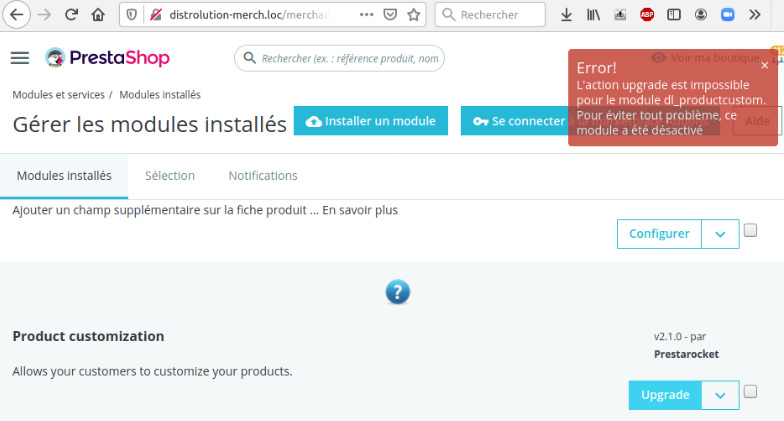Tick the checkbox for Product customization module
This screenshot has height=421, width=784.
tap(750, 392)
